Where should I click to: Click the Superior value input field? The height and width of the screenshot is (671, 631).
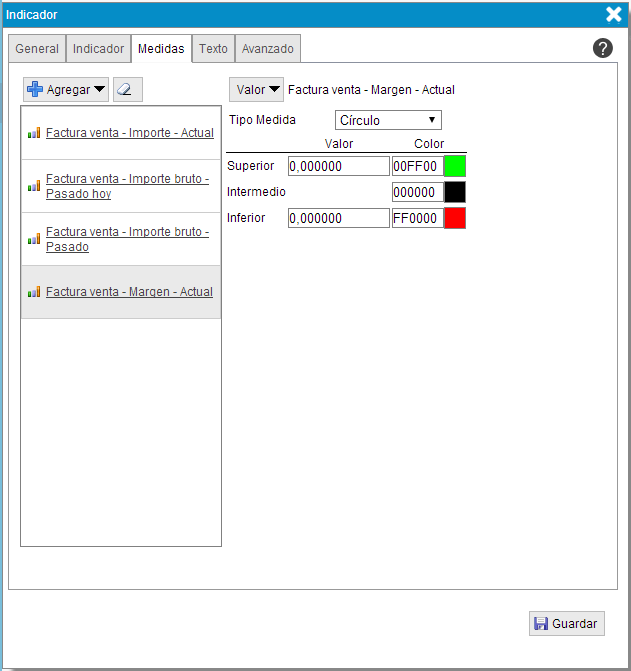tap(338, 166)
